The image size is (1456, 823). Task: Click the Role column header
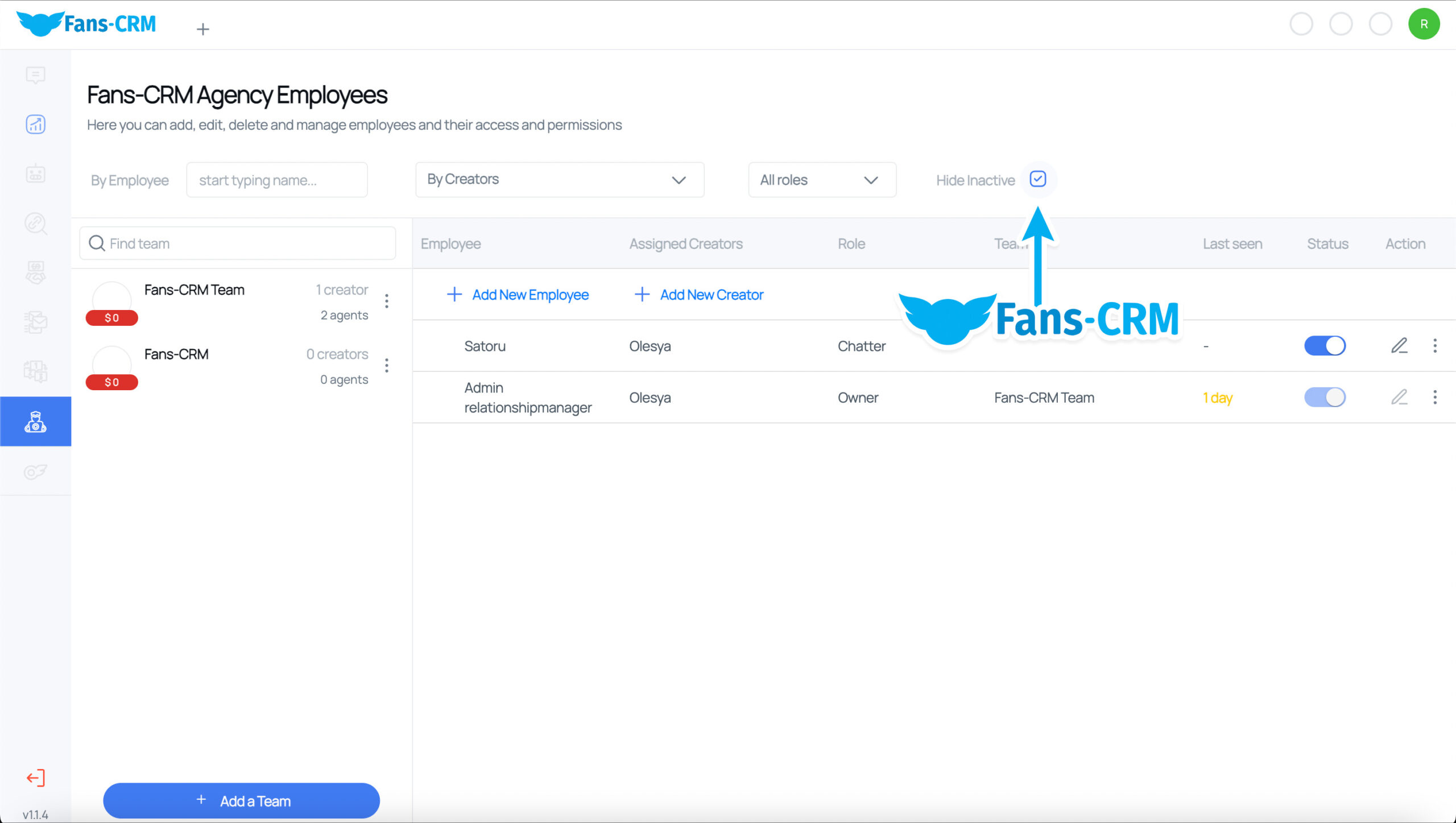point(851,243)
